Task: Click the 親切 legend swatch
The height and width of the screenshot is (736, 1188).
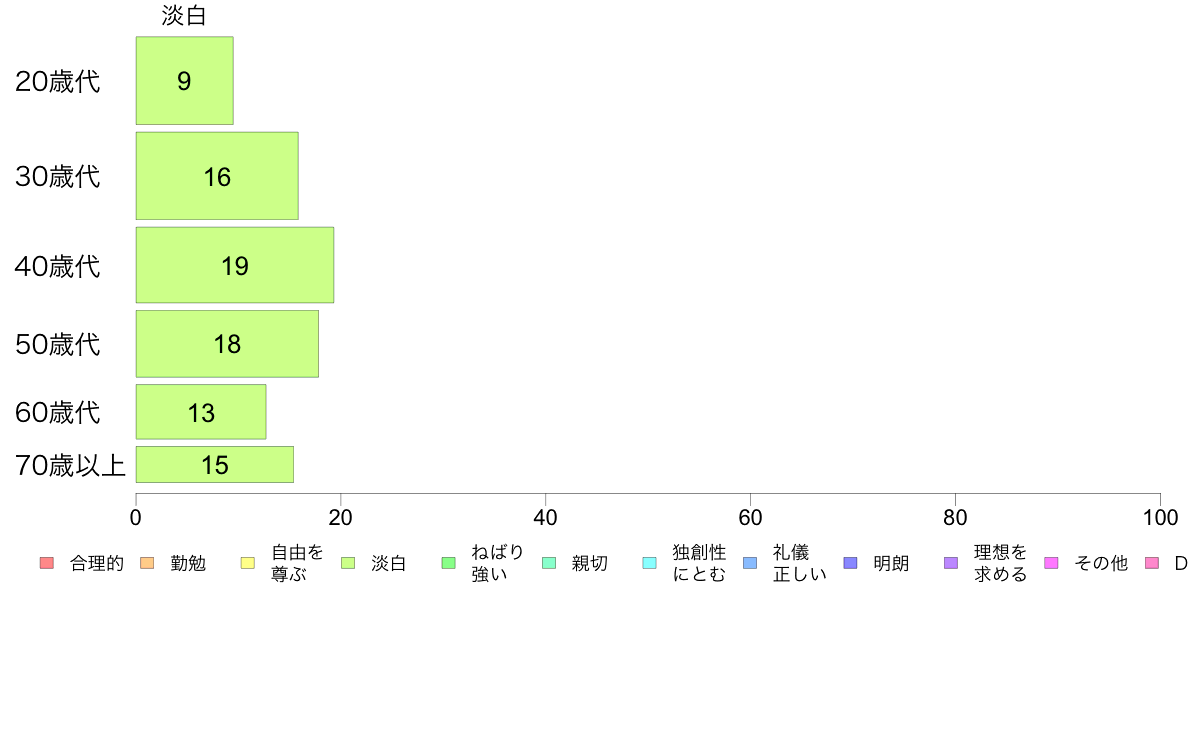Action: [549, 563]
